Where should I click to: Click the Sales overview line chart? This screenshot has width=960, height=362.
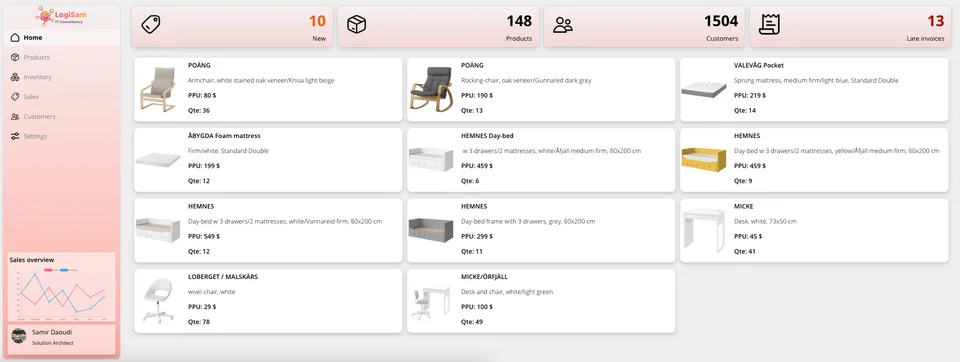pos(62,293)
